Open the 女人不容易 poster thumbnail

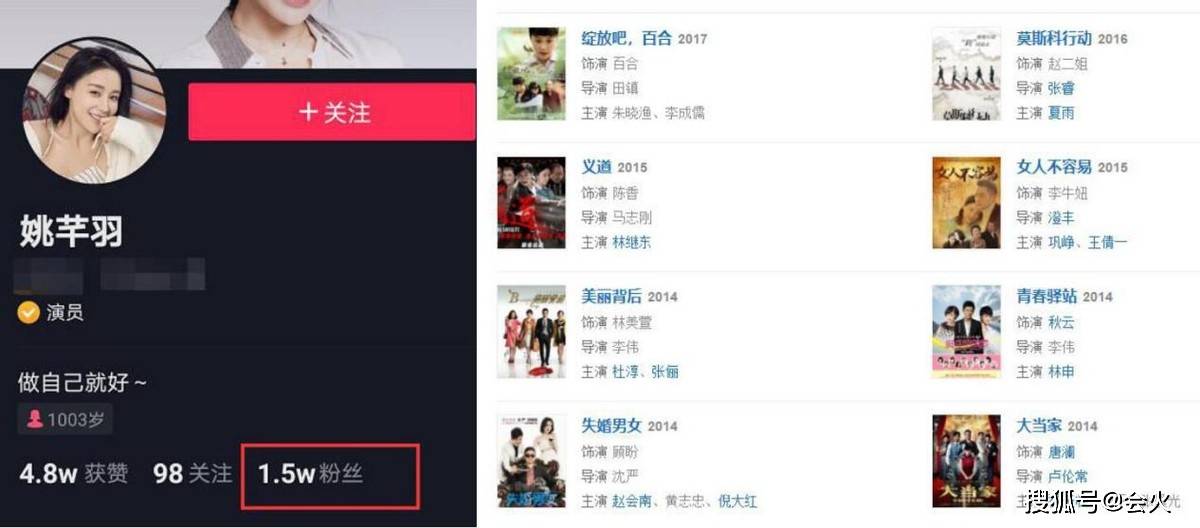(x=966, y=203)
